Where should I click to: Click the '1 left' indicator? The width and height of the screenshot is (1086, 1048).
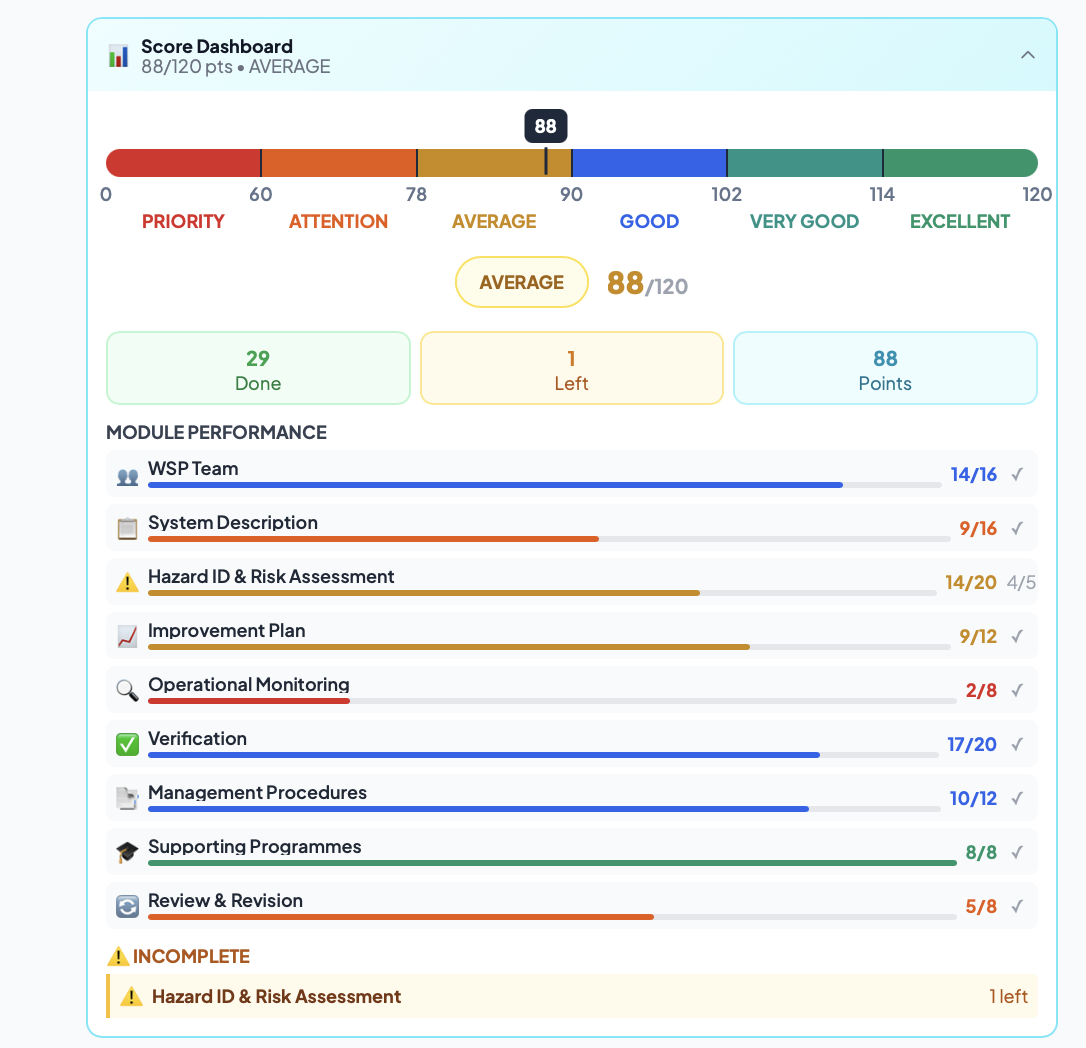pyautogui.click(x=1008, y=997)
